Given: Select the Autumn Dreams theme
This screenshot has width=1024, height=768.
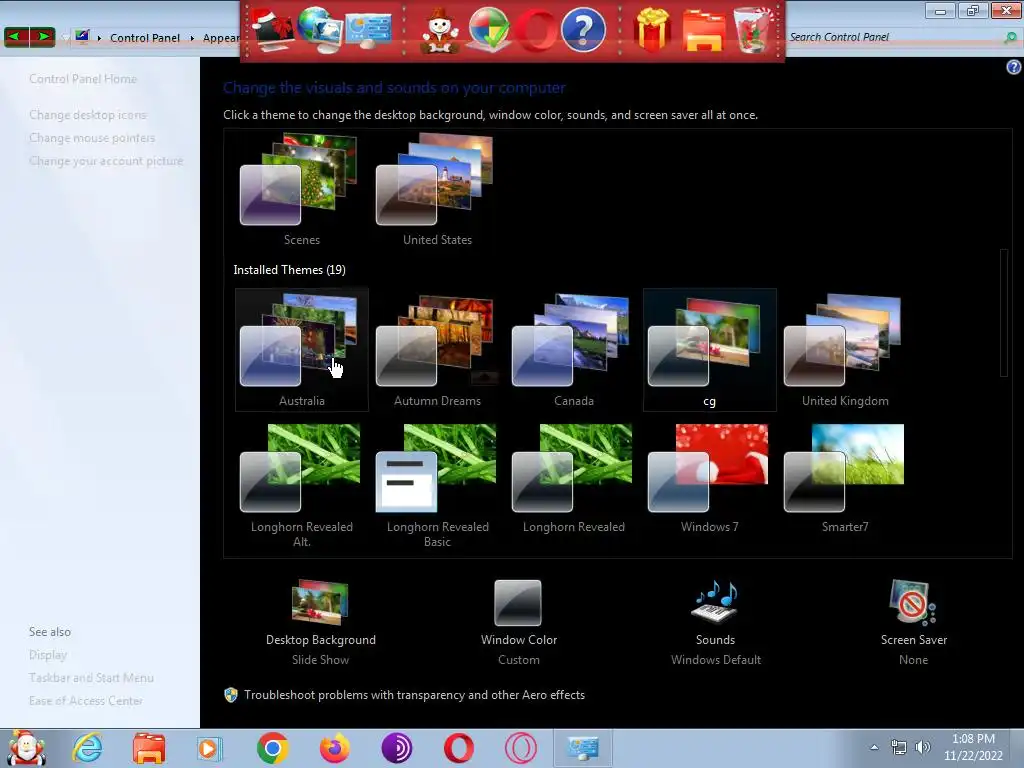Looking at the screenshot, I should click(x=437, y=350).
